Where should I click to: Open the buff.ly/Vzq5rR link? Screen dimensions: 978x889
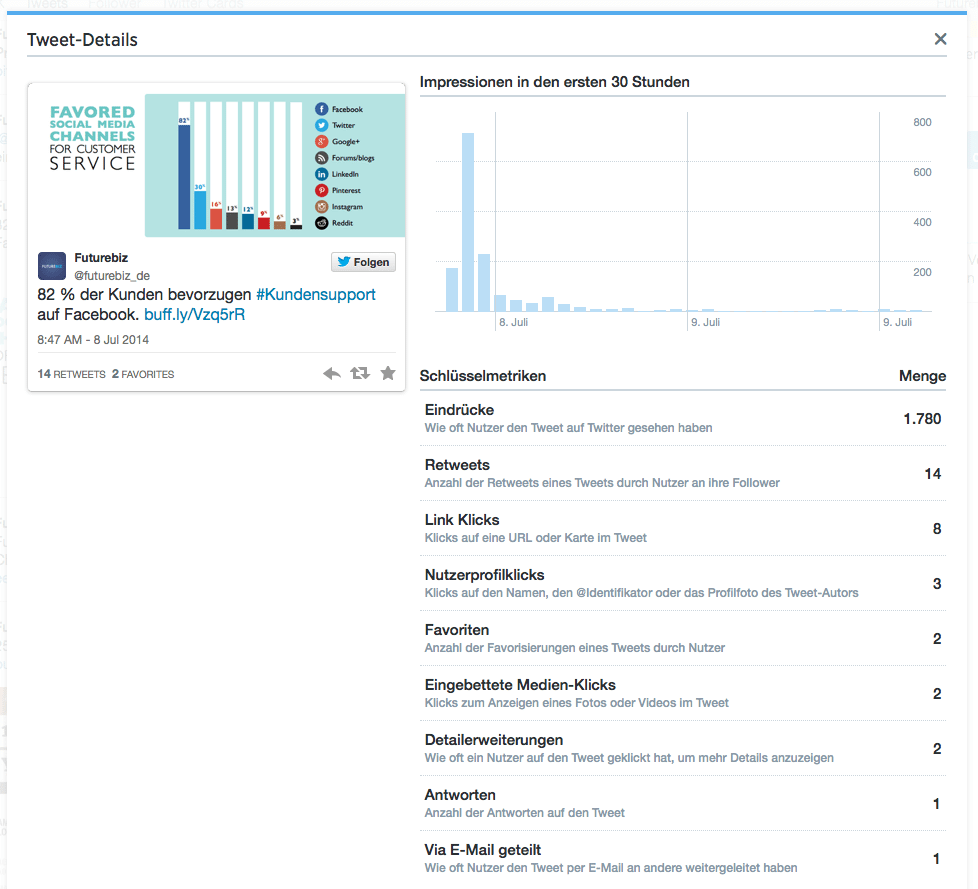[x=195, y=314]
